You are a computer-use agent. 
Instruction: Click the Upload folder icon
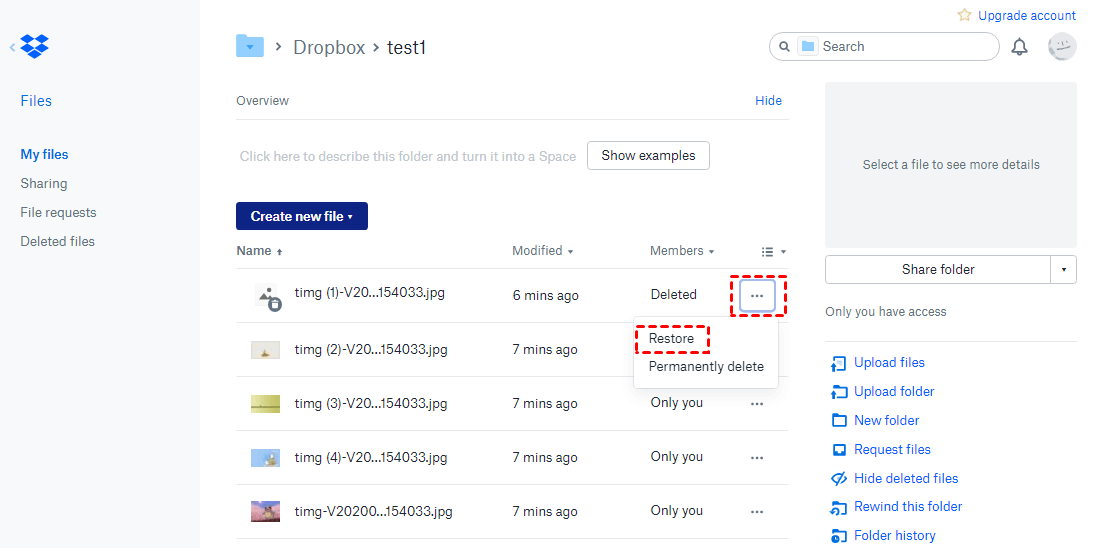click(x=838, y=392)
